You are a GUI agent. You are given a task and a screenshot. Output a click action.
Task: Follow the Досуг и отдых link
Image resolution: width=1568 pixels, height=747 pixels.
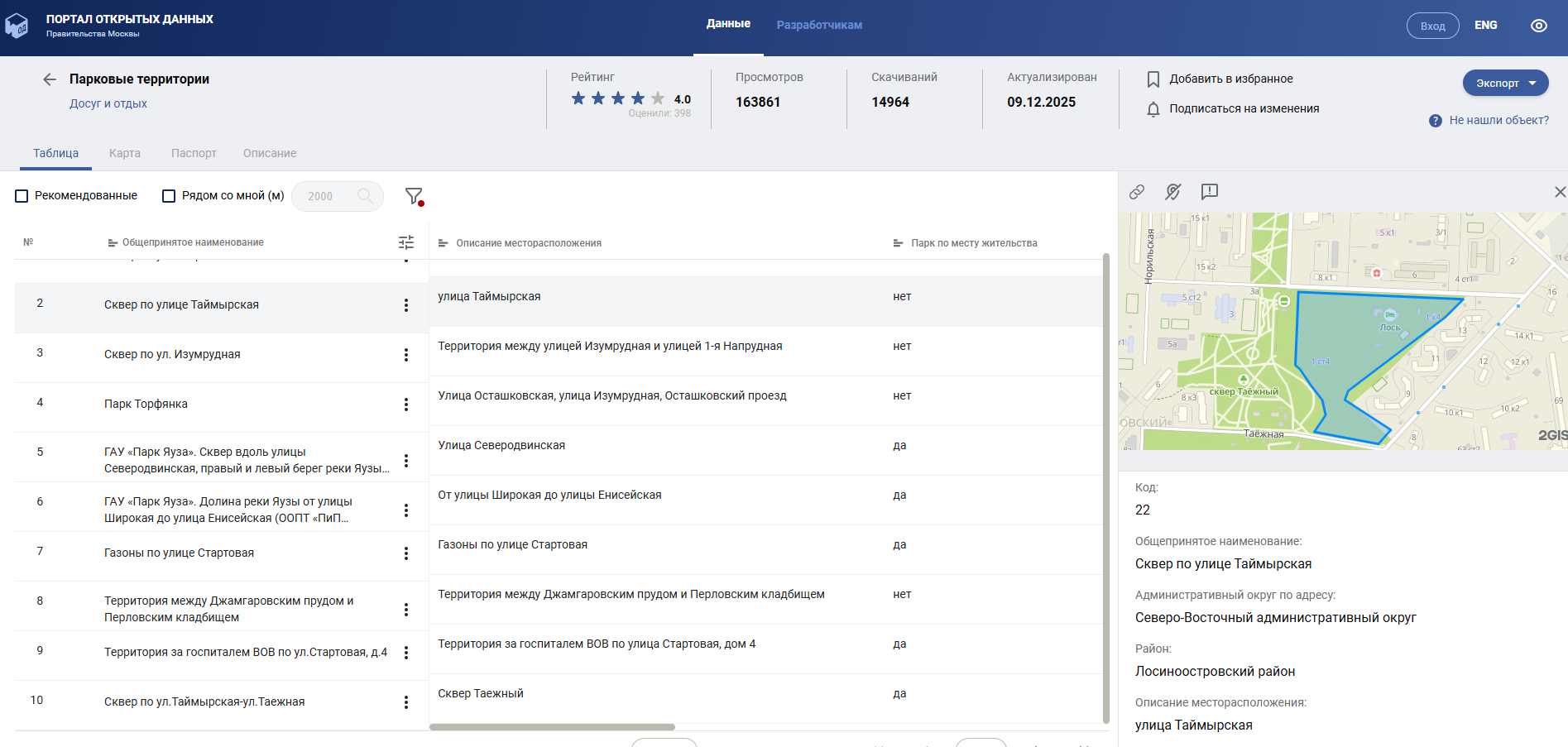108,103
